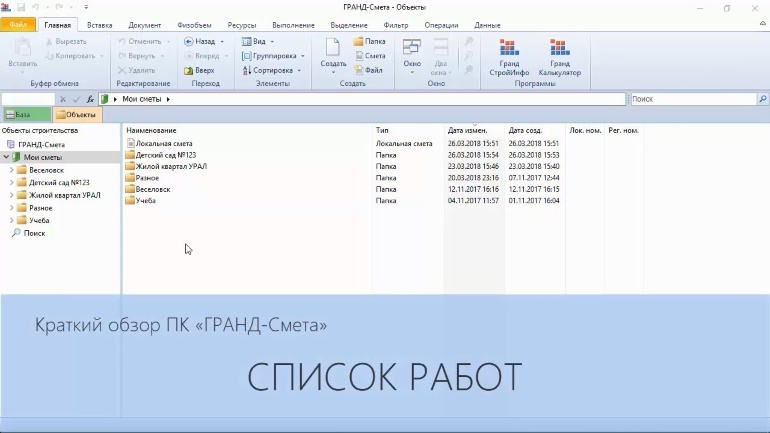Open the Сортировка dropdown
This screenshot has height=433, width=770.
[x=272, y=70]
